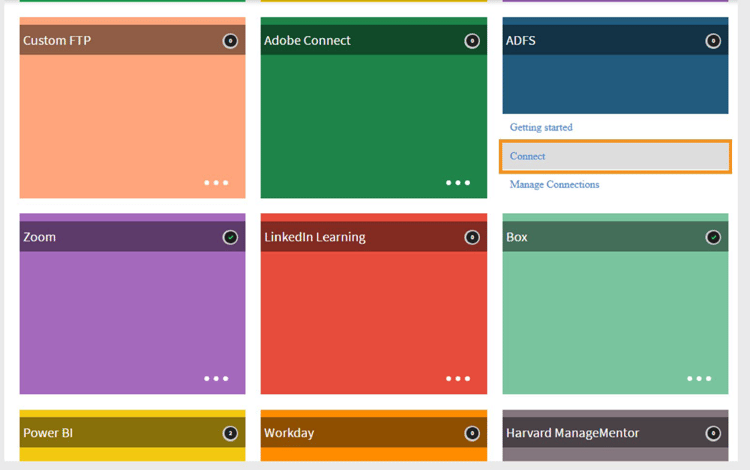Viewport: 750px width, 470px height.
Task: Expand the Adobe Connect three-dot menu
Action: [x=458, y=183]
